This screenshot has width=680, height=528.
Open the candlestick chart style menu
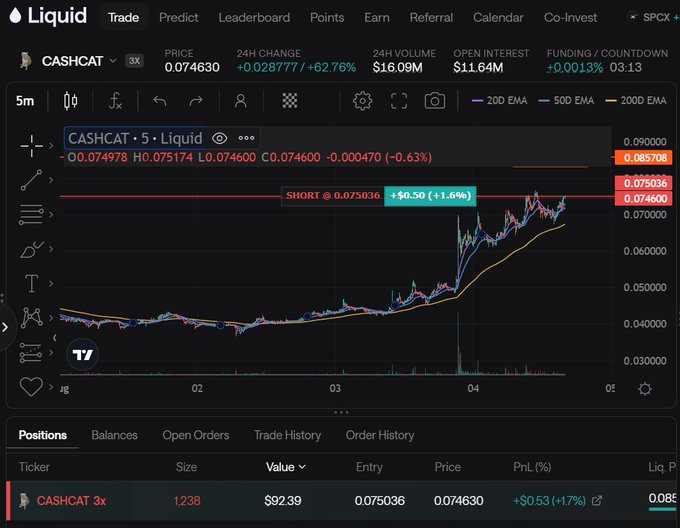70,101
